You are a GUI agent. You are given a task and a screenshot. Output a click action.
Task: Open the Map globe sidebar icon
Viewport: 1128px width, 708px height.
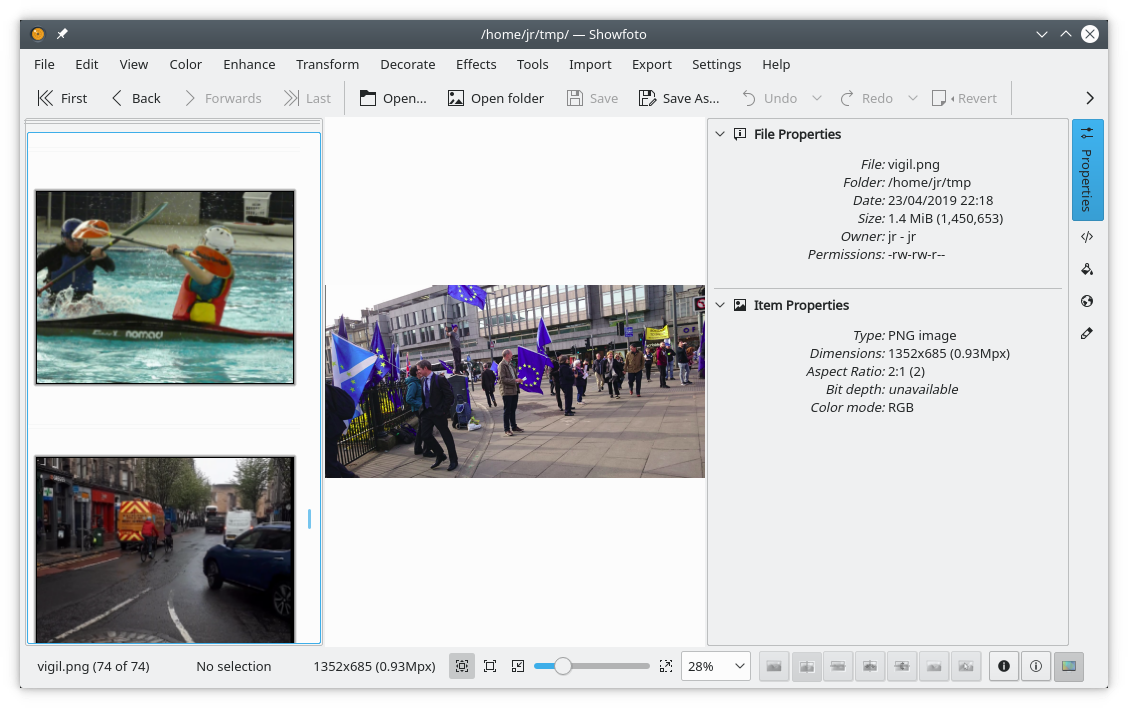(x=1087, y=301)
